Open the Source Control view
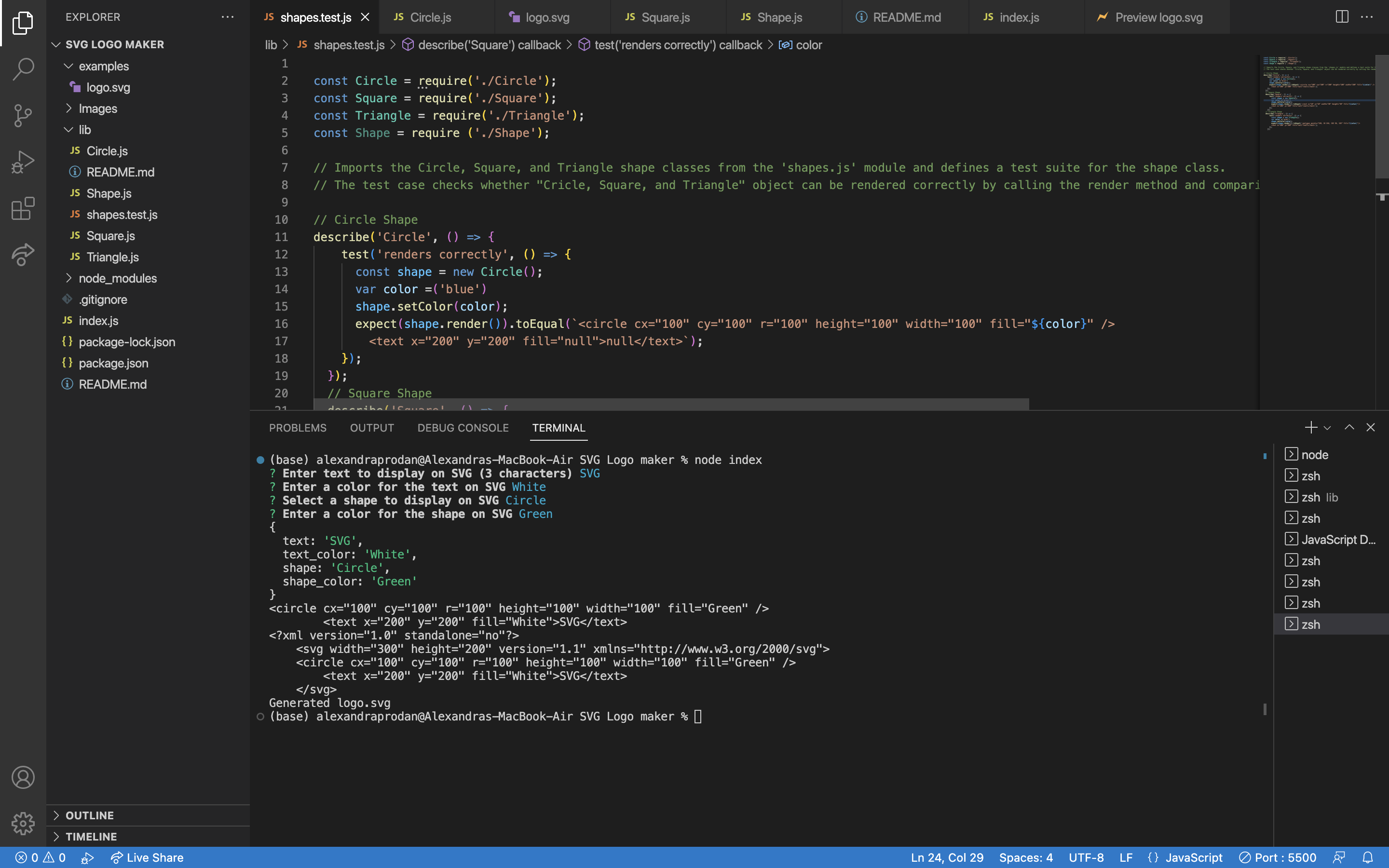Screen dimensions: 1389x868 coord(22,115)
